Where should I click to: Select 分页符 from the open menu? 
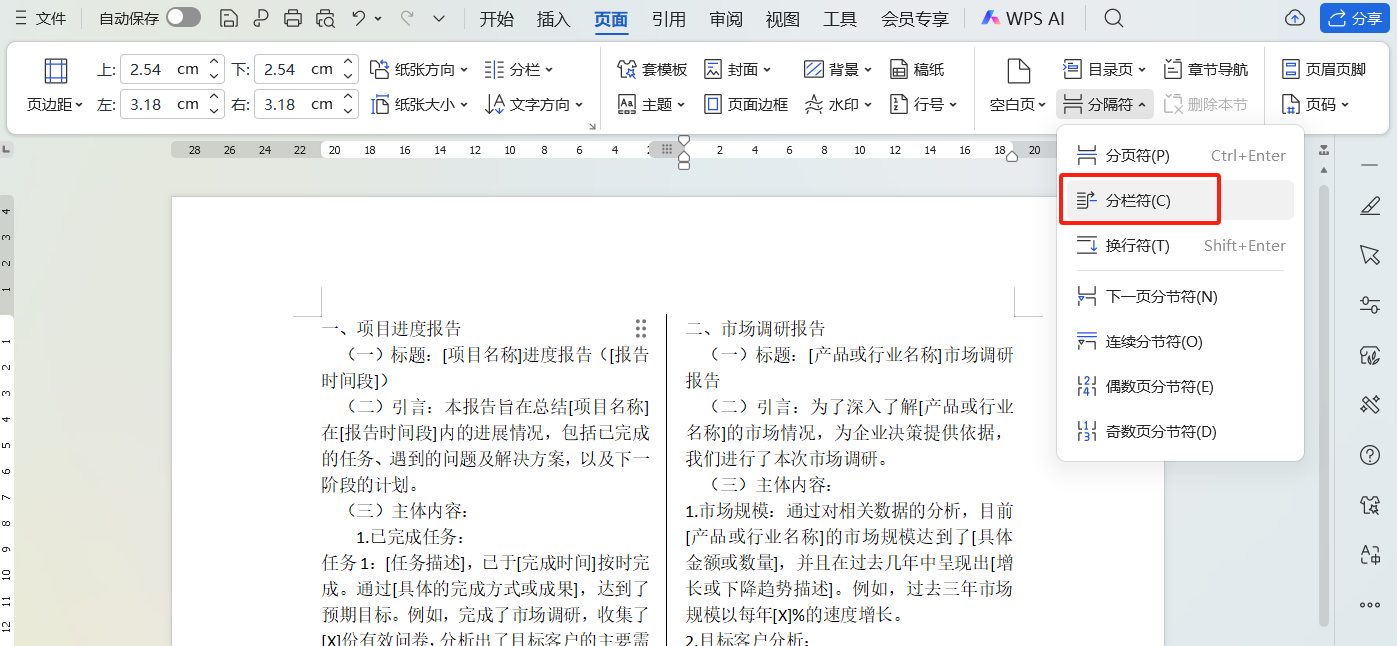coord(1136,154)
